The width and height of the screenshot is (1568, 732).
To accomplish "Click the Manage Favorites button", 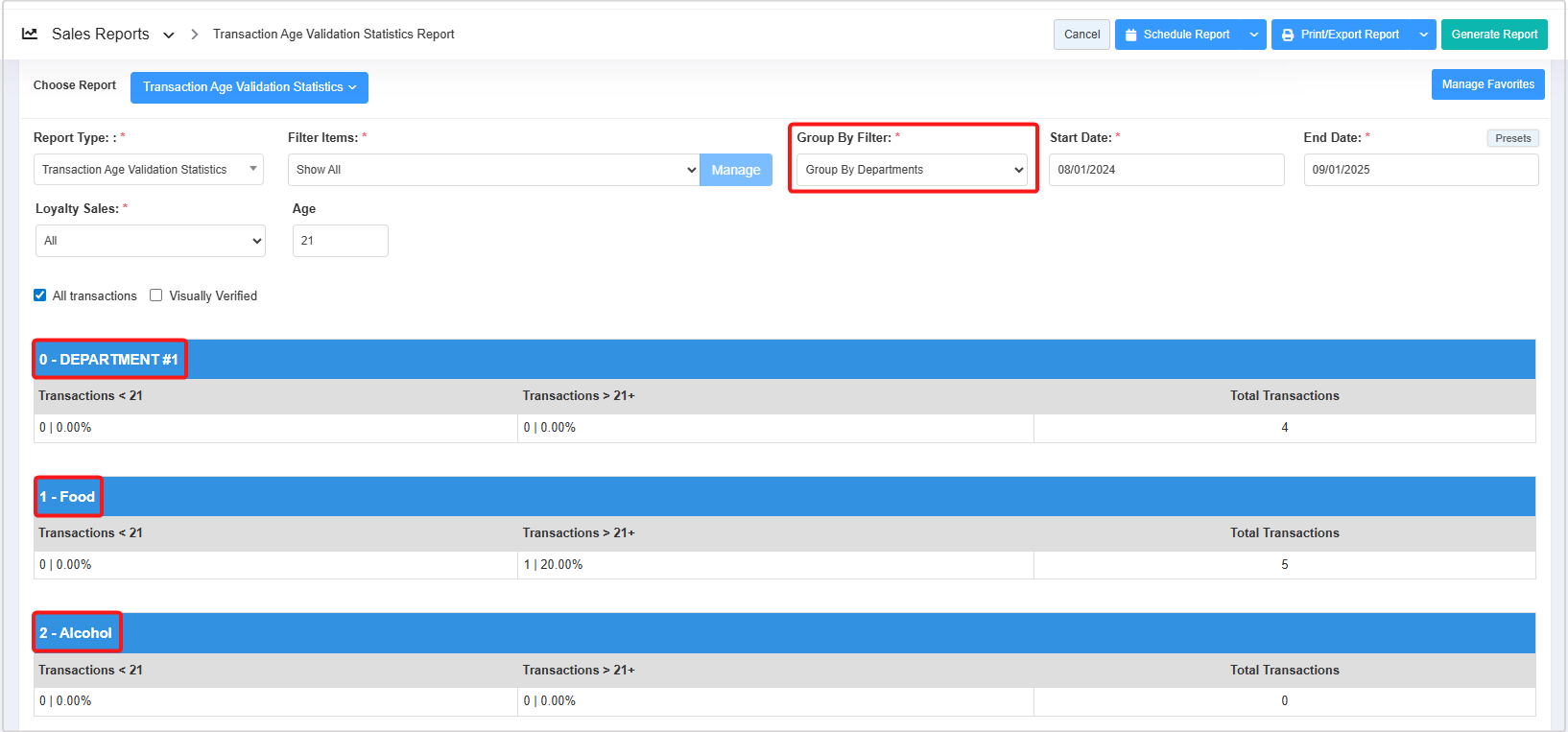I will coord(1487,84).
